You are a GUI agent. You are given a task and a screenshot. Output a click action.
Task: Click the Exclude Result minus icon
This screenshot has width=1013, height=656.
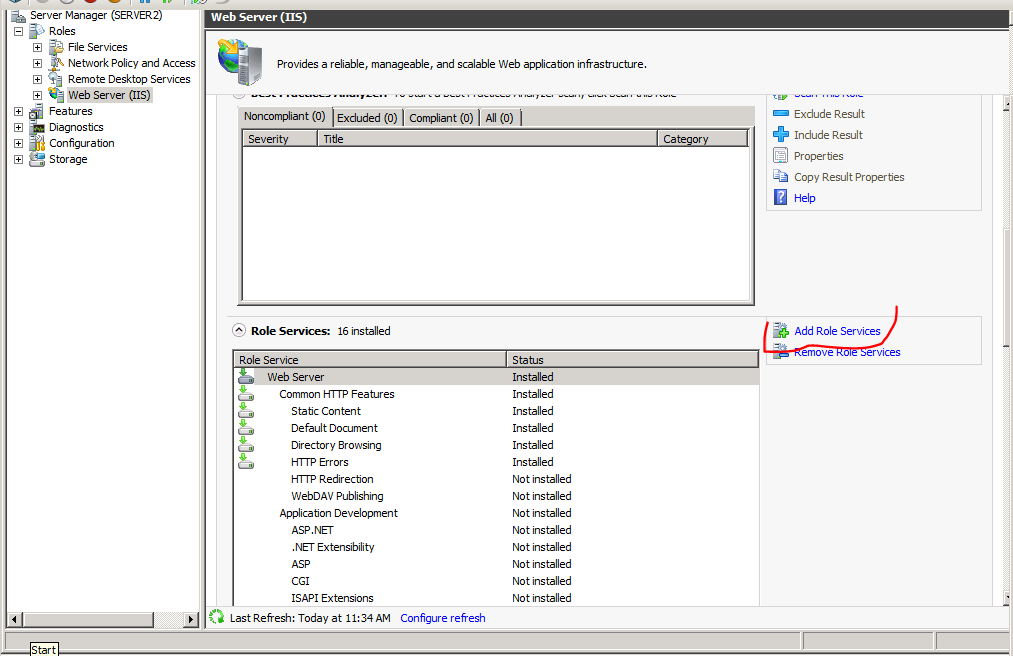(781, 114)
